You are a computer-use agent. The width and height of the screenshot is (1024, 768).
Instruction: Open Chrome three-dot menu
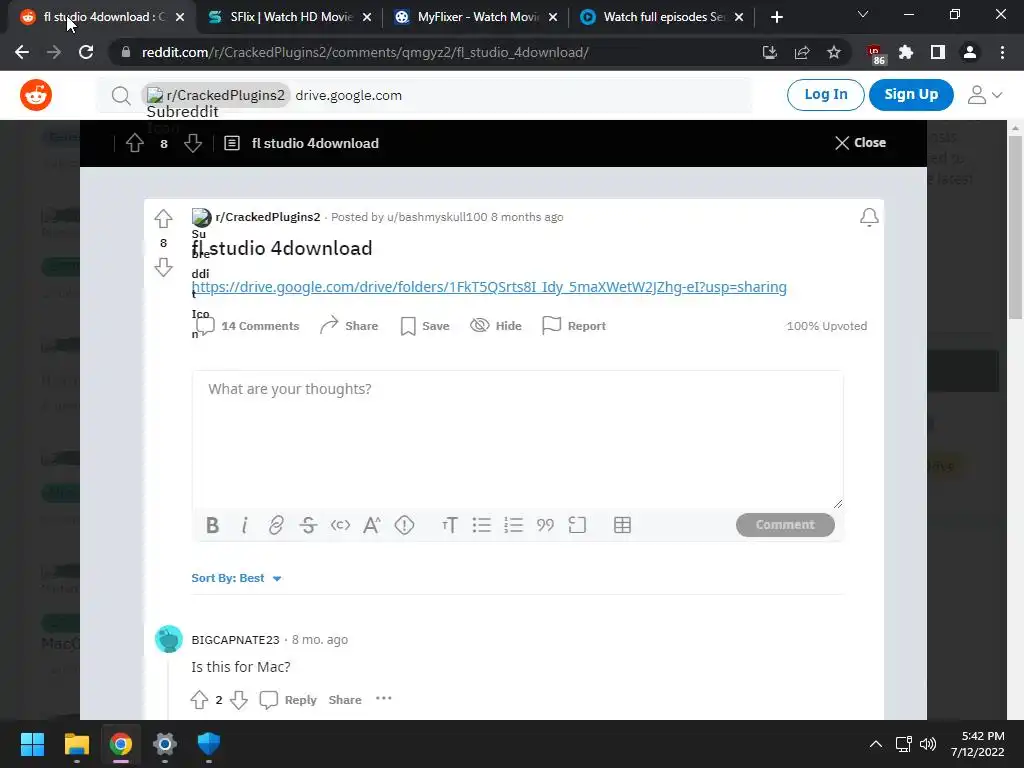1002,52
